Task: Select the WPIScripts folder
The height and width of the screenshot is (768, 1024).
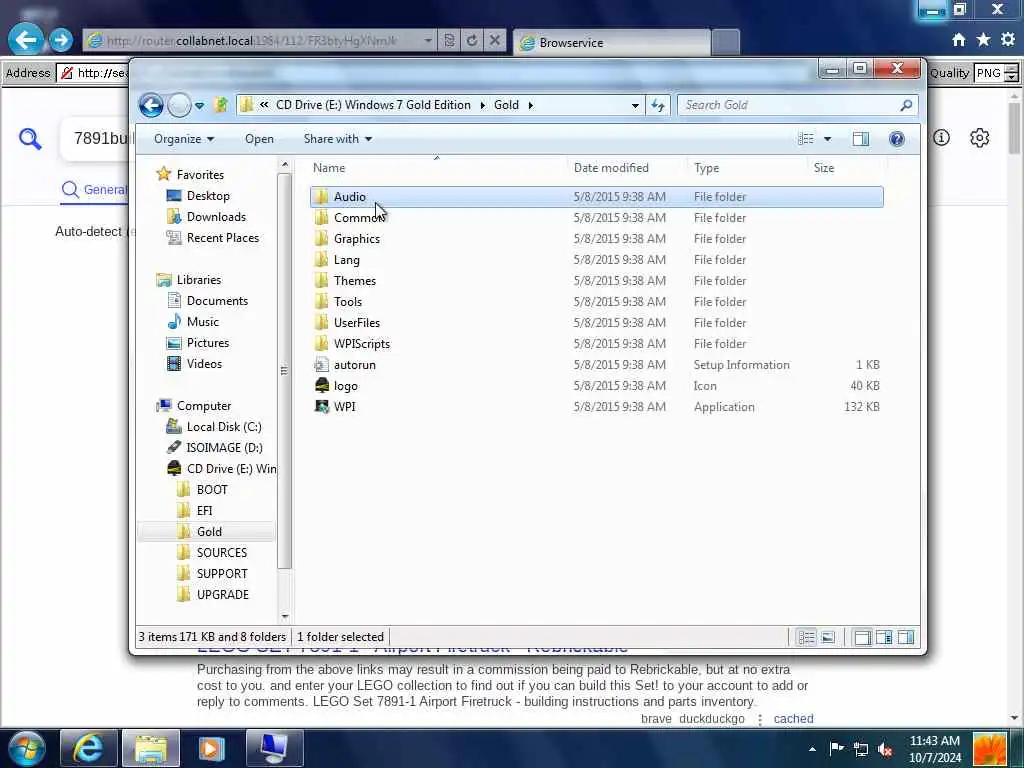Action: 596,344
